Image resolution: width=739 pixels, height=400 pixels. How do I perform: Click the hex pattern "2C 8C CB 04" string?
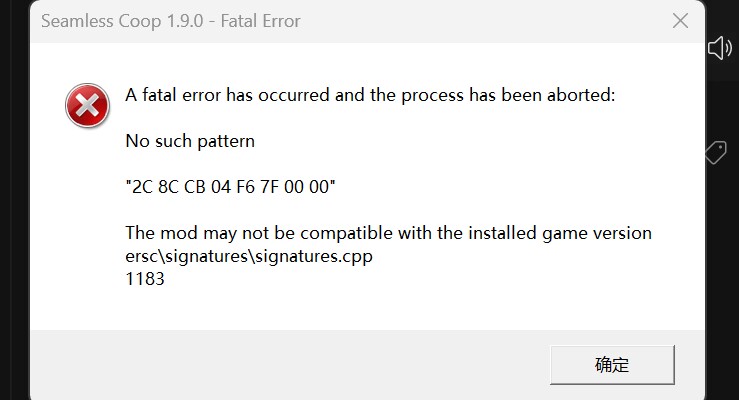click(x=230, y=187)
